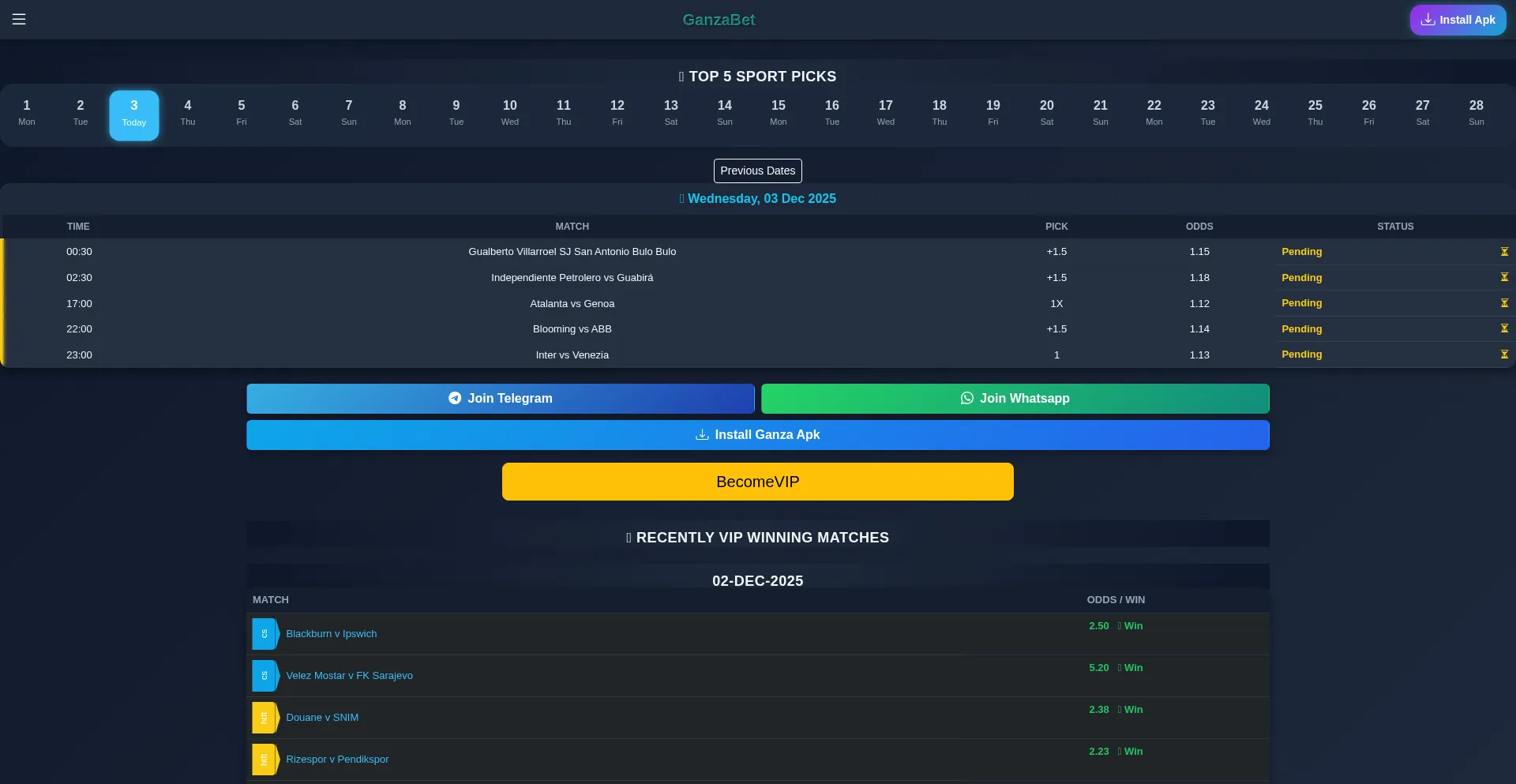1516x784 pixels.
Task: Click the blue CS badge beside Blackburn v Ipswich
Action: click(265, 634)
